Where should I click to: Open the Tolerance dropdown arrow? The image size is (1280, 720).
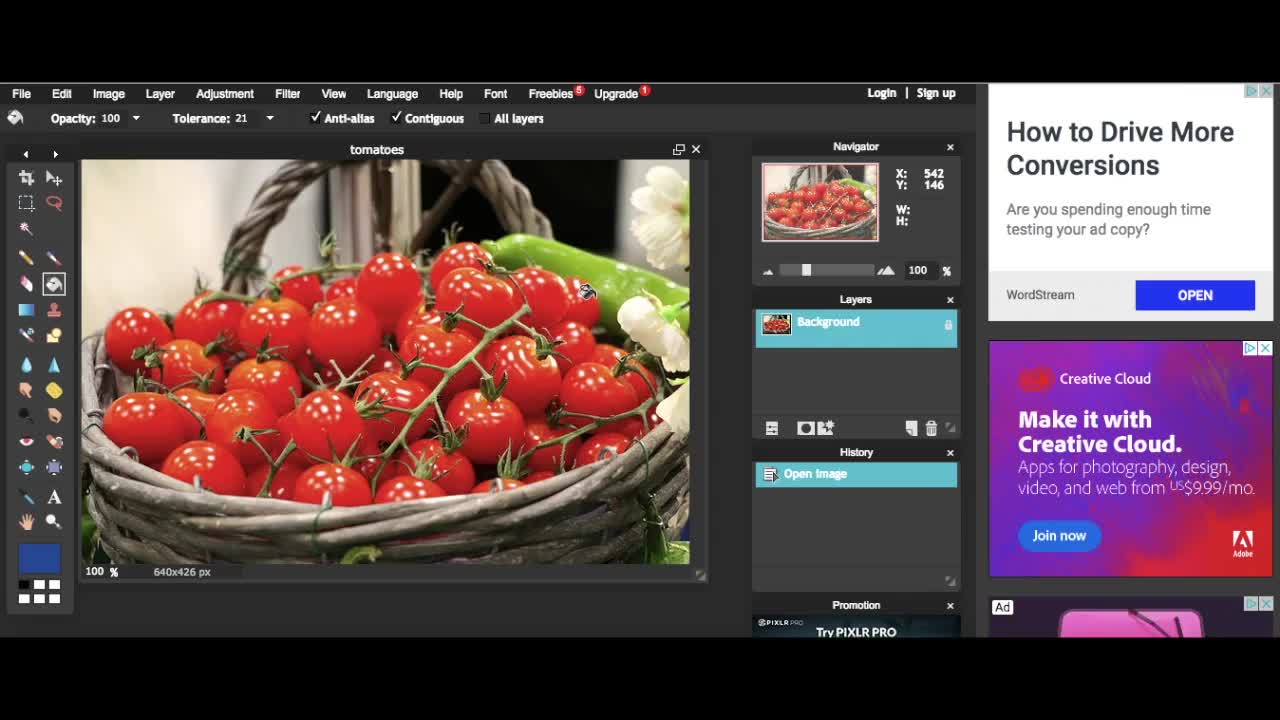(x=270, y=118)
